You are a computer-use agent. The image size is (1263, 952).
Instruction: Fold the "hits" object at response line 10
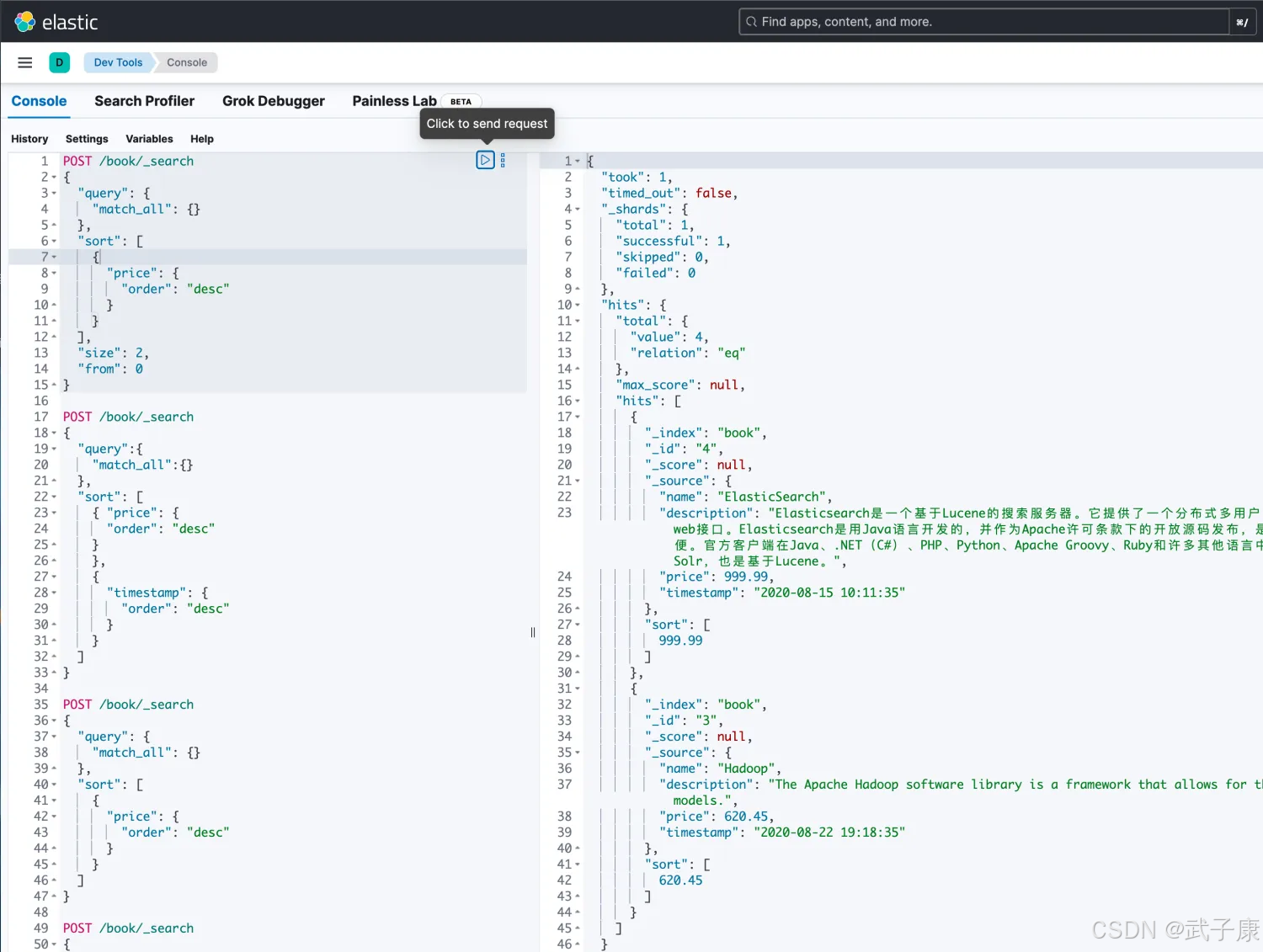coord(578,306)
